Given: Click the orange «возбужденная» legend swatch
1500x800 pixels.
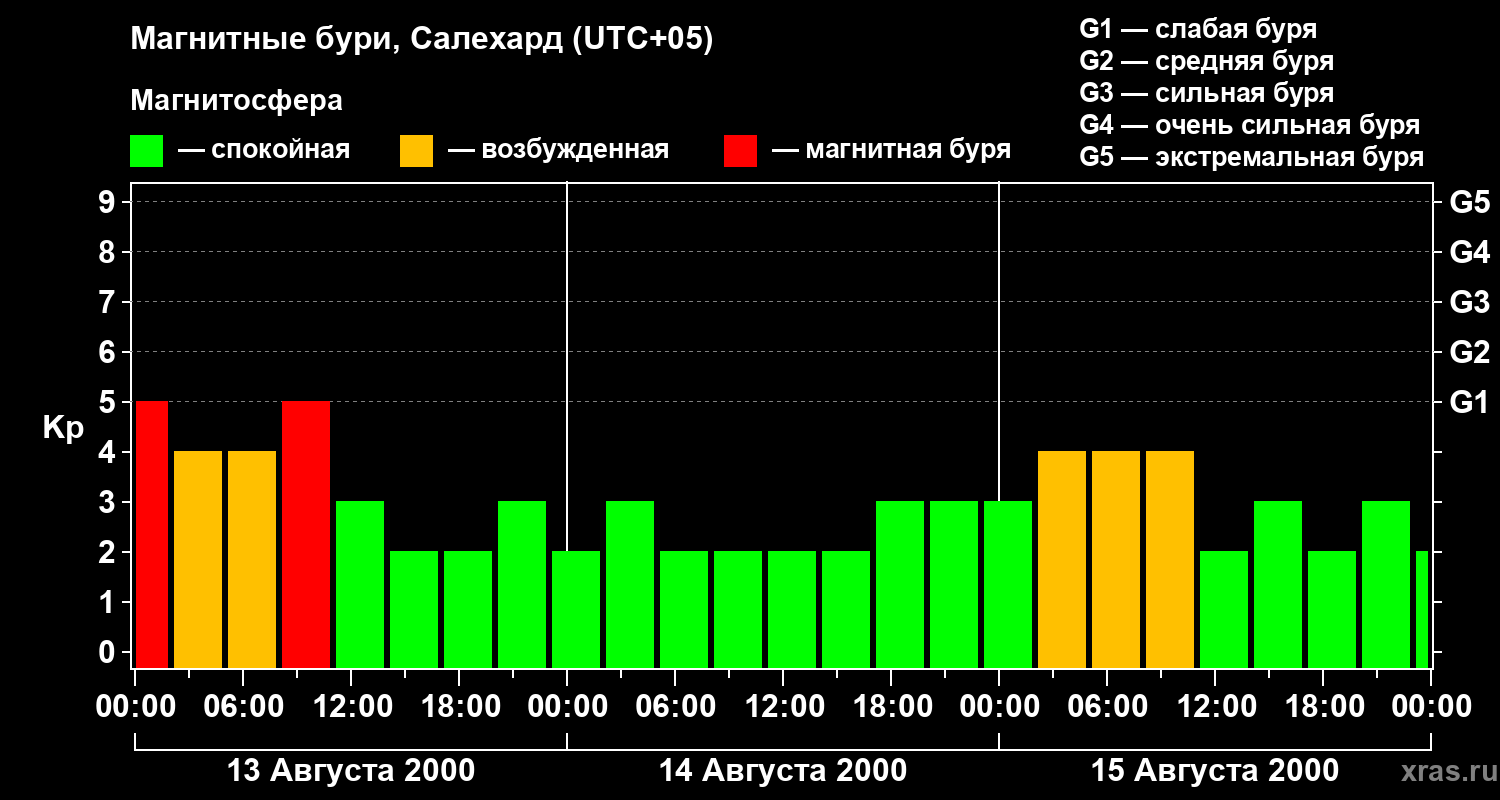Looking at the screenshot, I should tap(416, 151).
